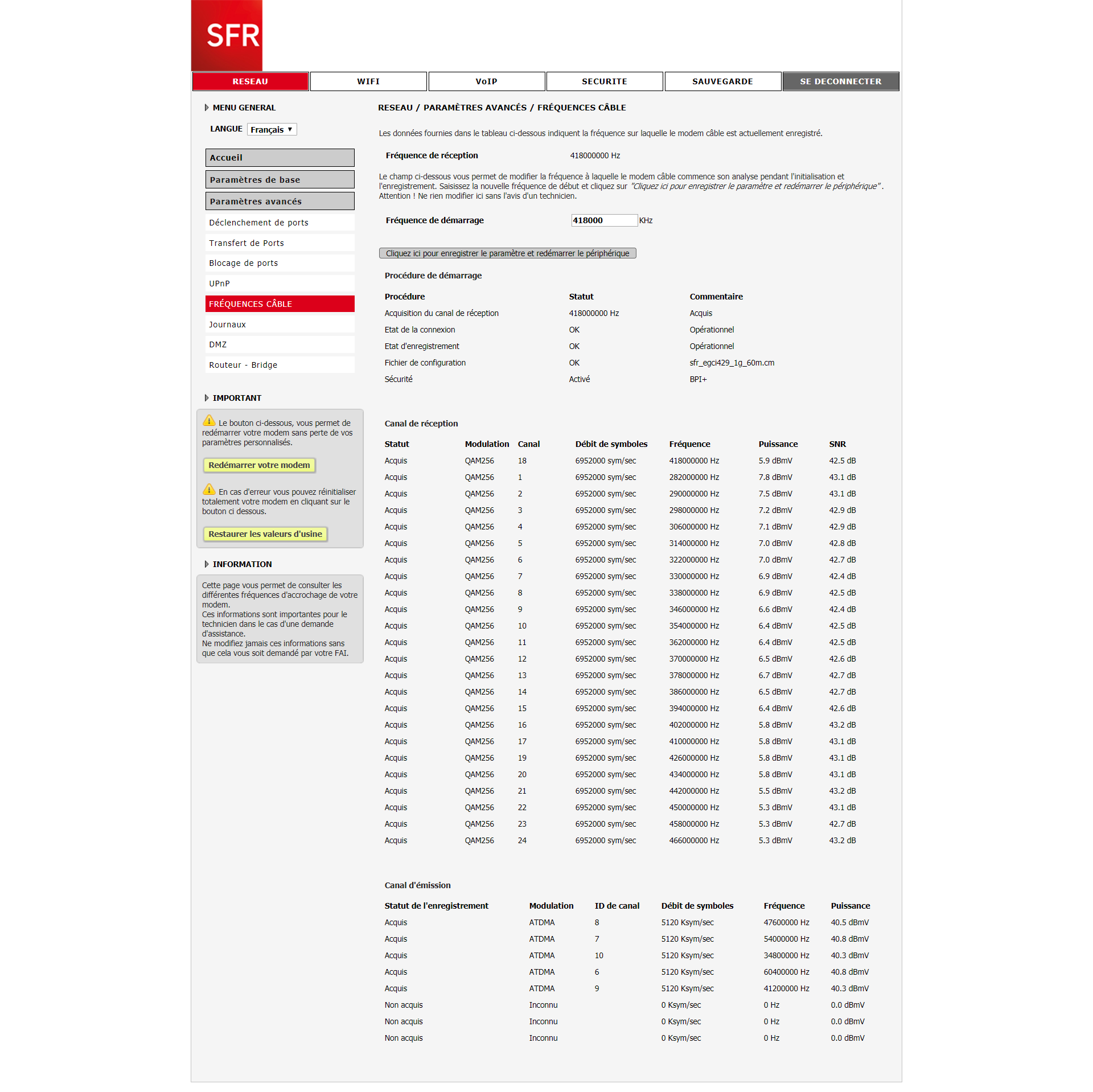Open the UPnP settings page
This screenshot has height=1092, width=1093.
click(280, 283)
